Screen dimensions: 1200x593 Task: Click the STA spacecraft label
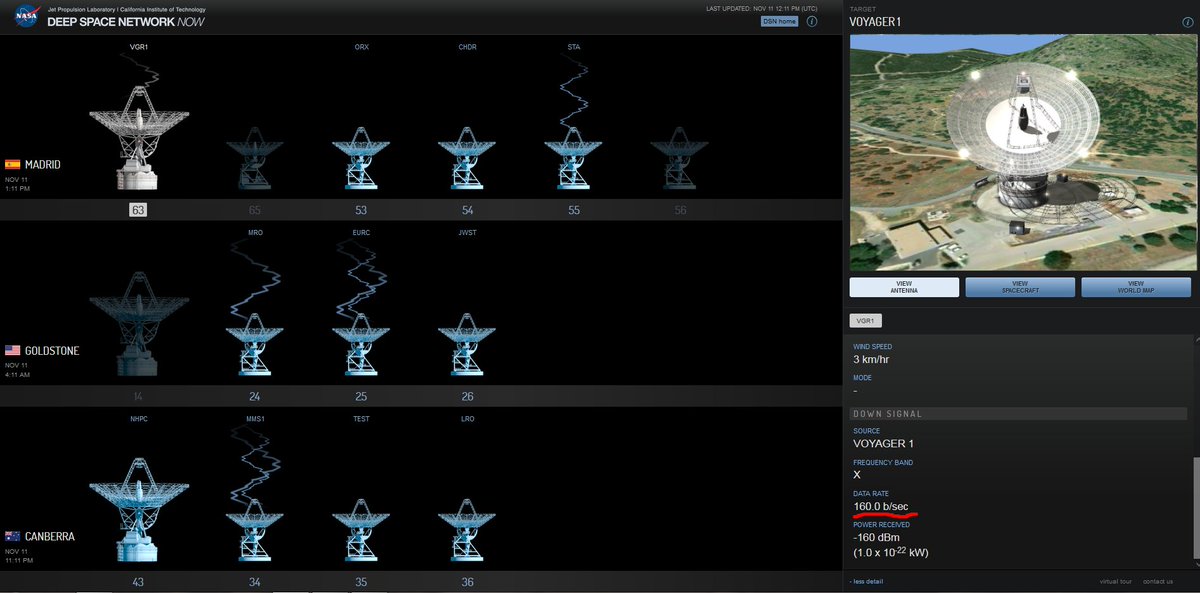pos(574,47)
